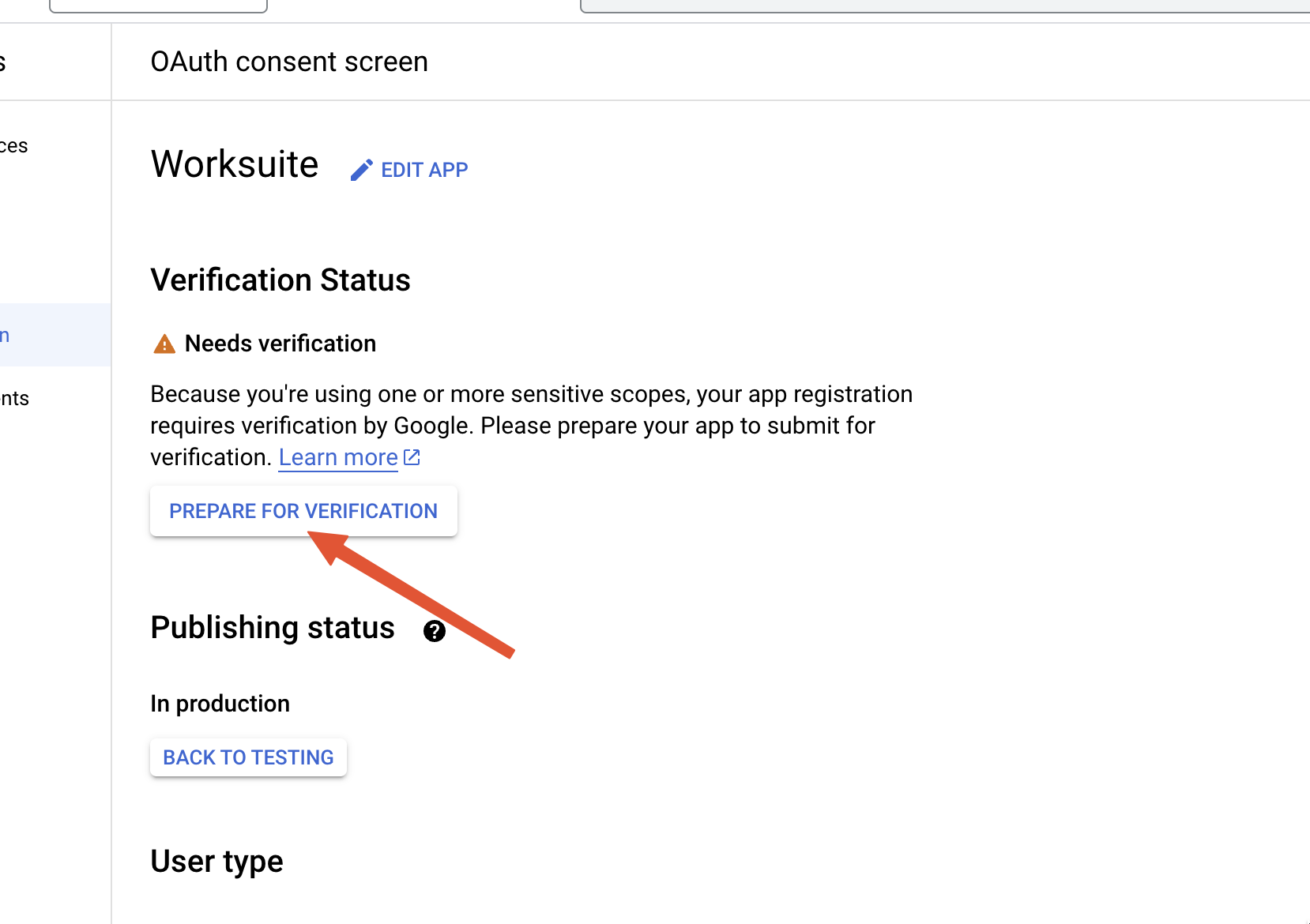Screen dimensions: 1310x924
Task: Click the In production status text
Action: 220,704
